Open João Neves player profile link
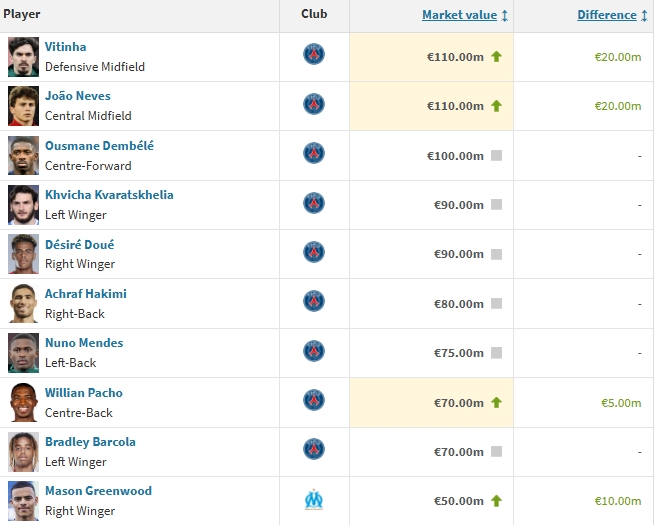The image size is (654, 525). click(x=78, y=96)
